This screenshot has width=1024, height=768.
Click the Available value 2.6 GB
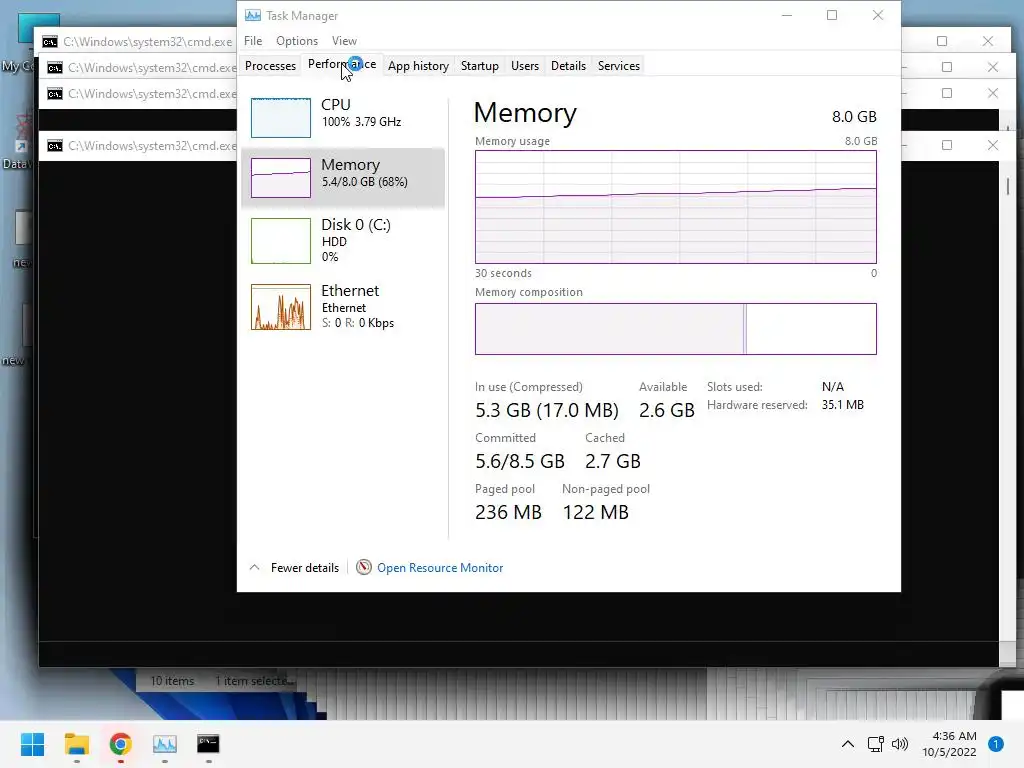click(x=667, y=410)
